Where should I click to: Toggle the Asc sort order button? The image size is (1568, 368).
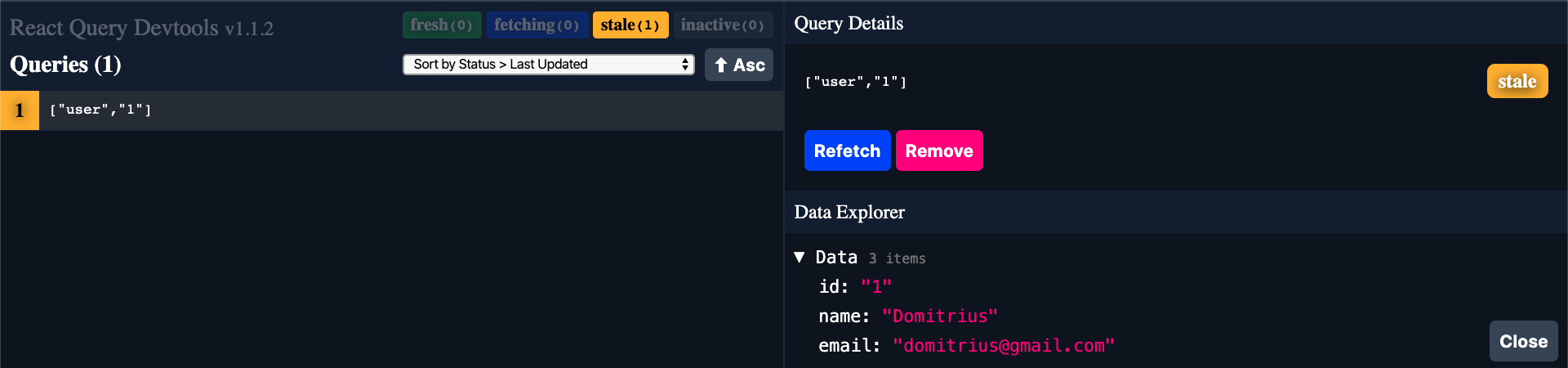739,65
